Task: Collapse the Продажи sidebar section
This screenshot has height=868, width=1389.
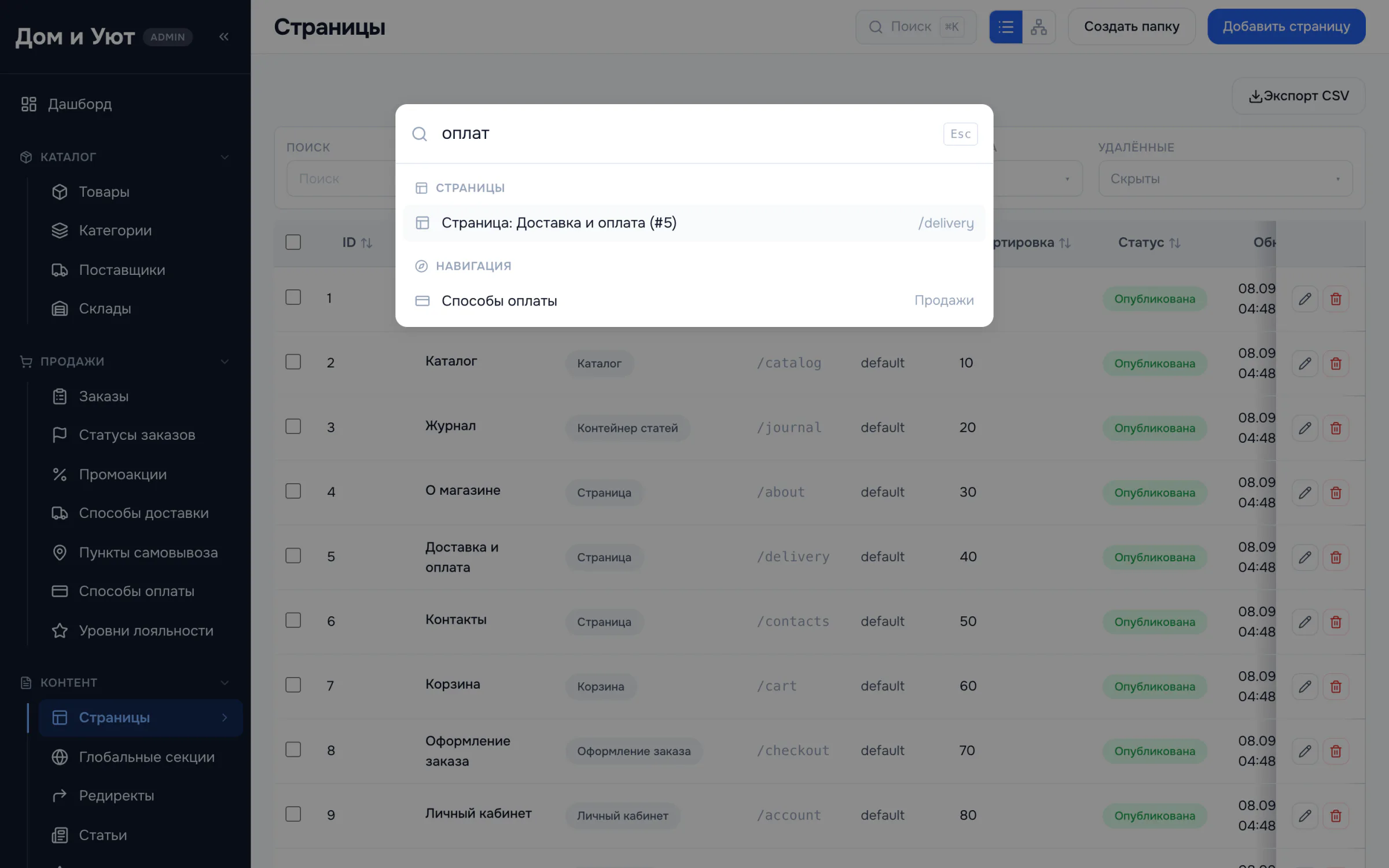Action: (x=225, y=362)
